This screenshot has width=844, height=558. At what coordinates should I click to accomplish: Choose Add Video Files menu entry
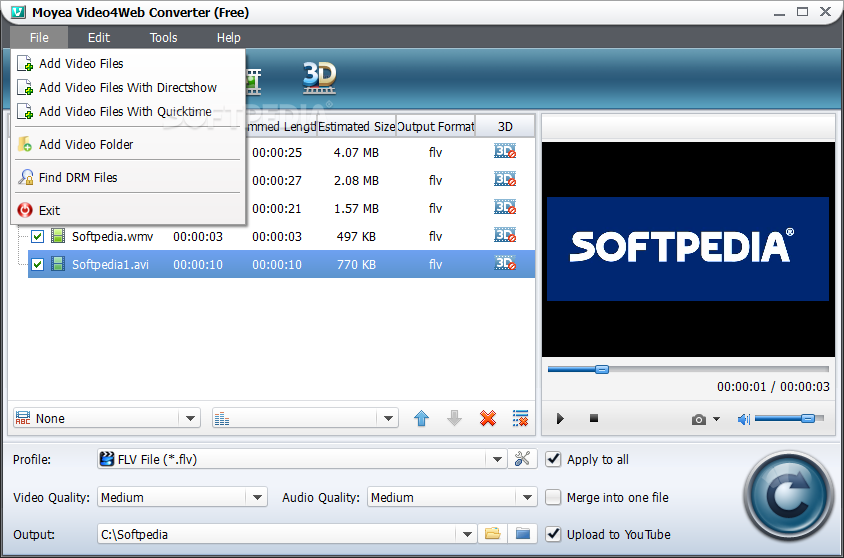pos(128,63)
